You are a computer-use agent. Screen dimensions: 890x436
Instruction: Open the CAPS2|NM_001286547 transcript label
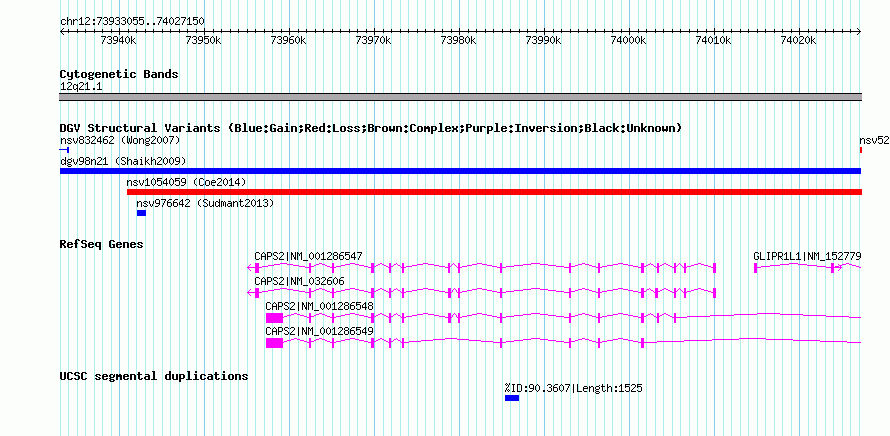point(308,257)
